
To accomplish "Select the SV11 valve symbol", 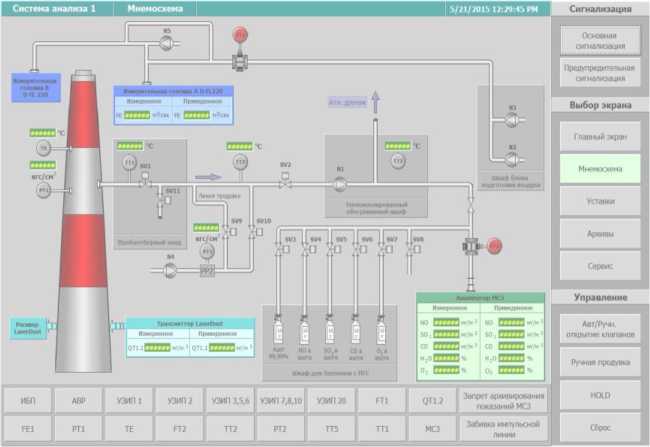I will [x=160, y=203].
